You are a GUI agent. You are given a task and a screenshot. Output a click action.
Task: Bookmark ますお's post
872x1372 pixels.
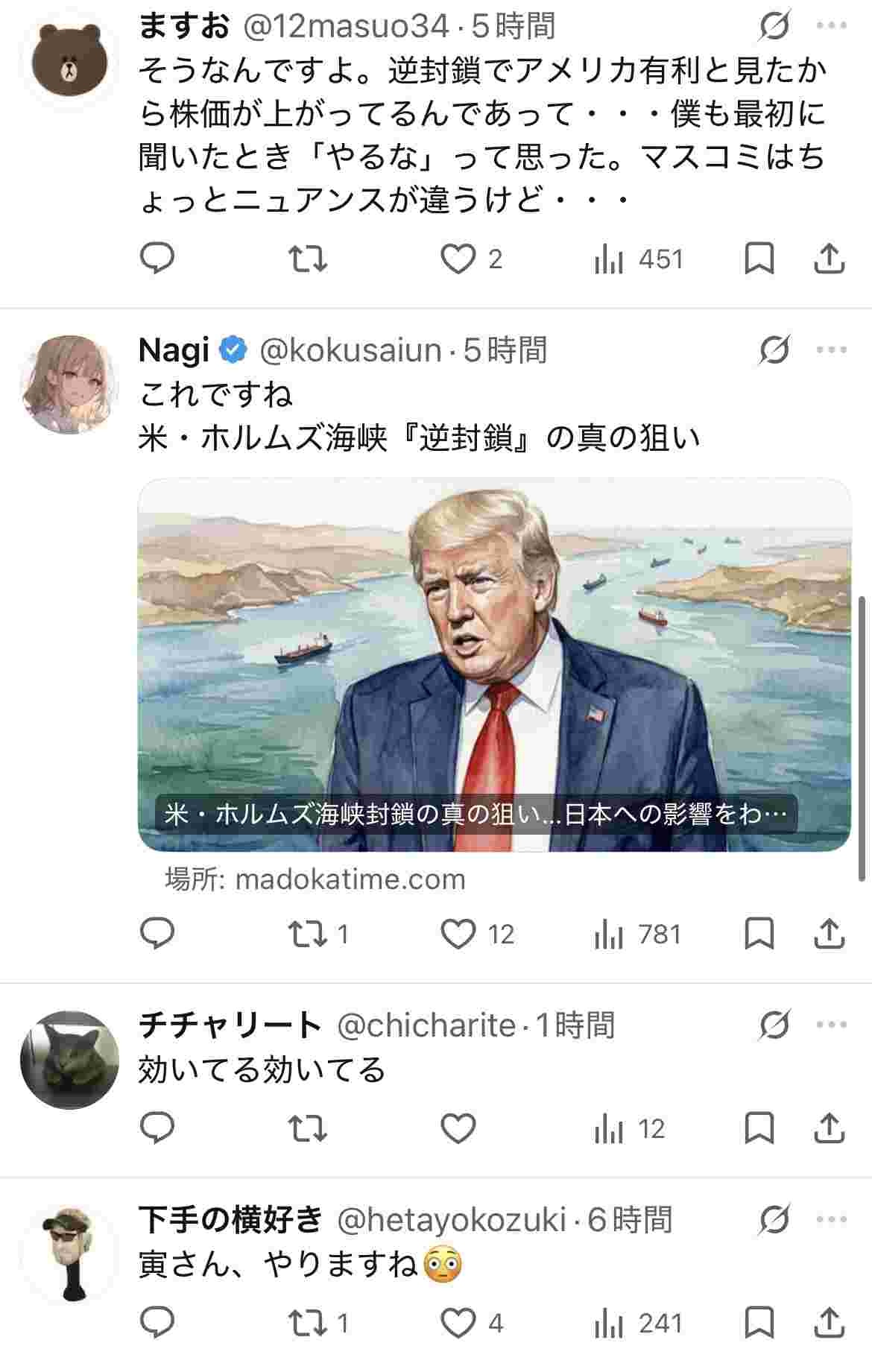pos(759,259)
